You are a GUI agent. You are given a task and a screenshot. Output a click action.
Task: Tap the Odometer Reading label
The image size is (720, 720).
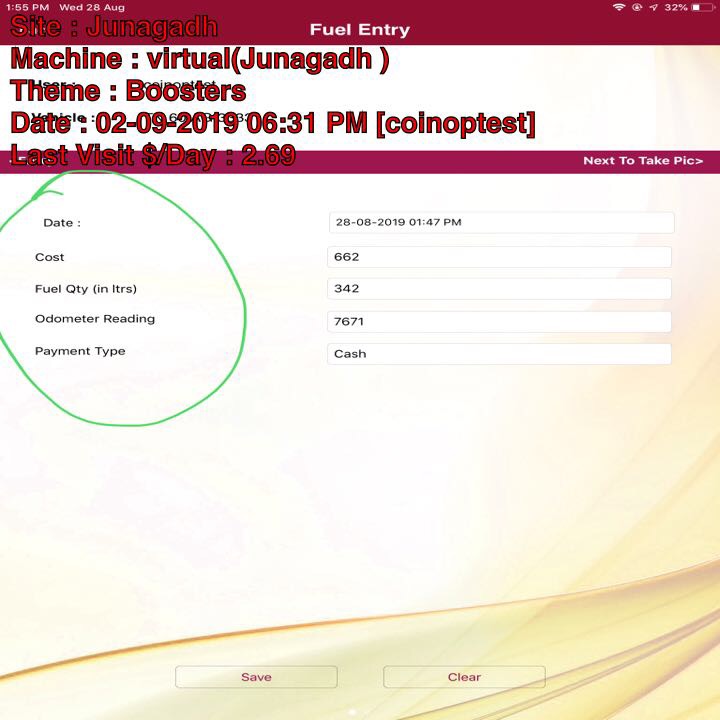pyautogui.click(x=95, y=319)
